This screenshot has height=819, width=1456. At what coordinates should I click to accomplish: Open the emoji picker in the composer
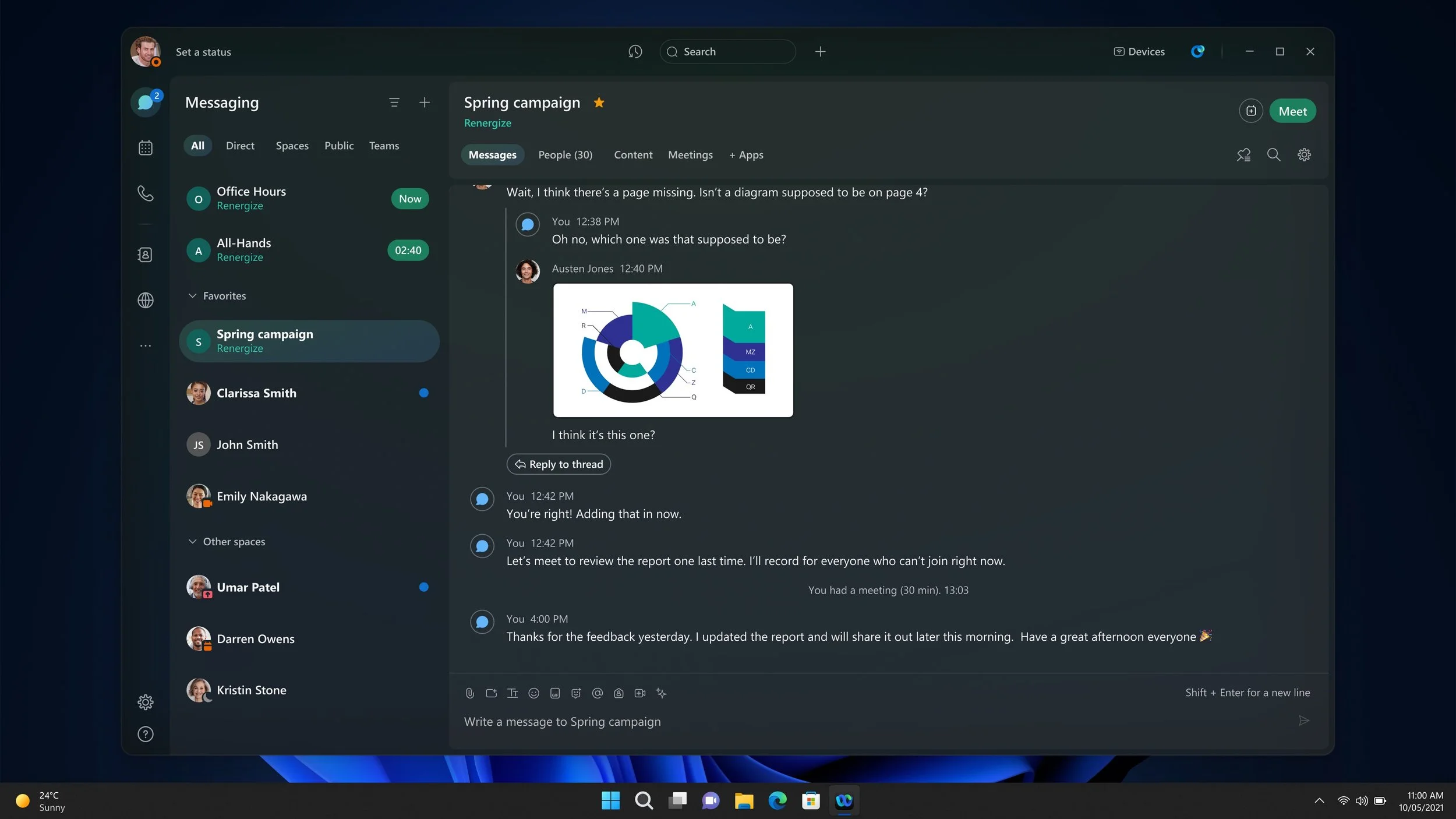click(533, 693)
